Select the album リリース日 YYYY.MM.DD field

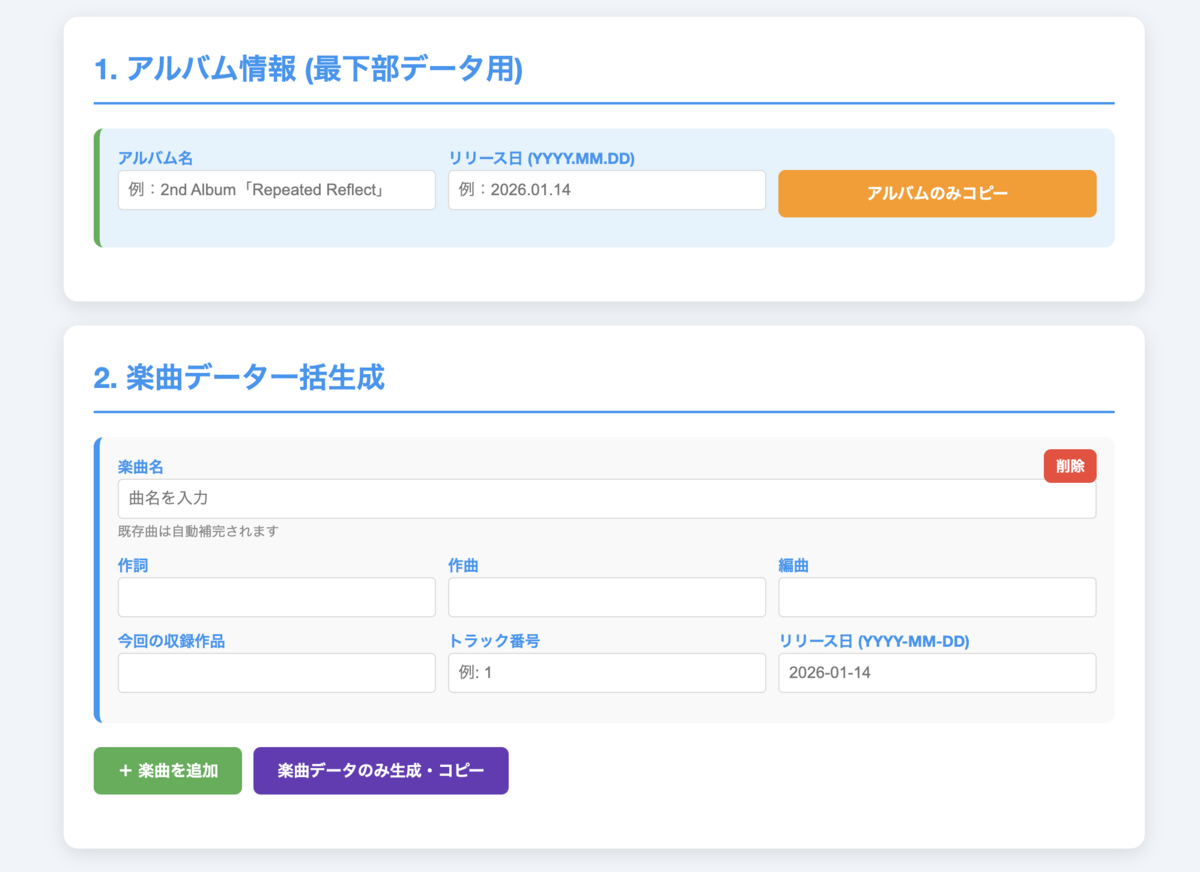point(607,190)
